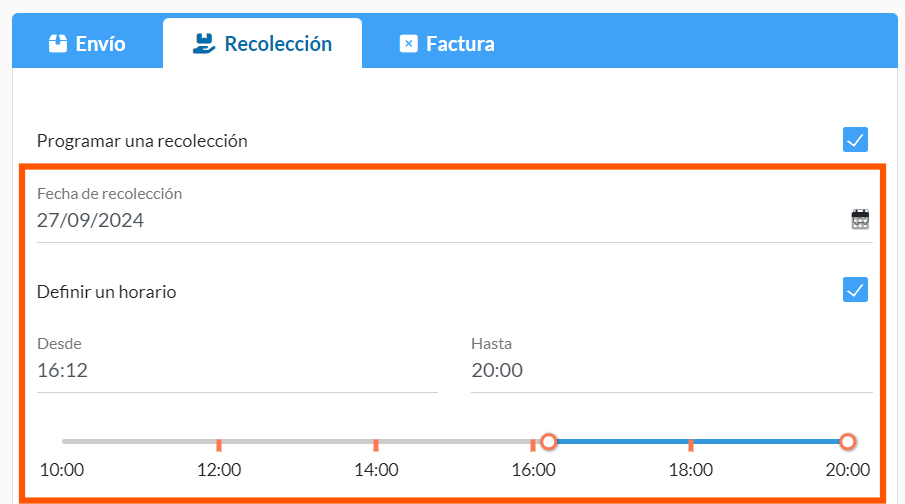This screenshot has height=504, width=905.
Task: Click the slider end handle at 20:00
Action: point(847,442)
